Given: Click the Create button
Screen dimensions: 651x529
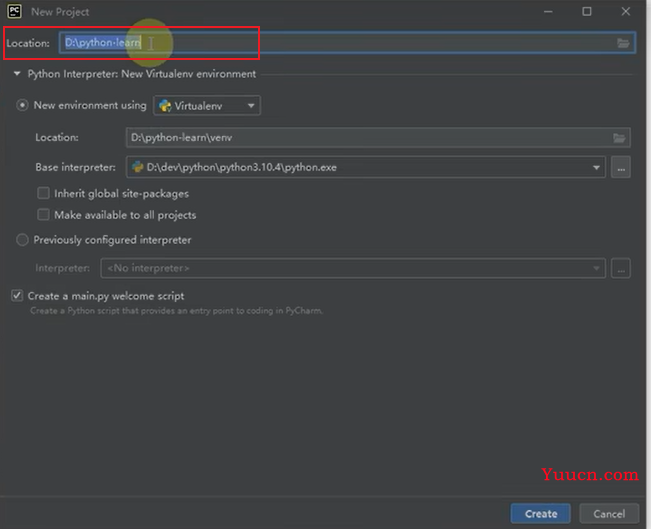Looking at the screenshot, I should (541, 514).
